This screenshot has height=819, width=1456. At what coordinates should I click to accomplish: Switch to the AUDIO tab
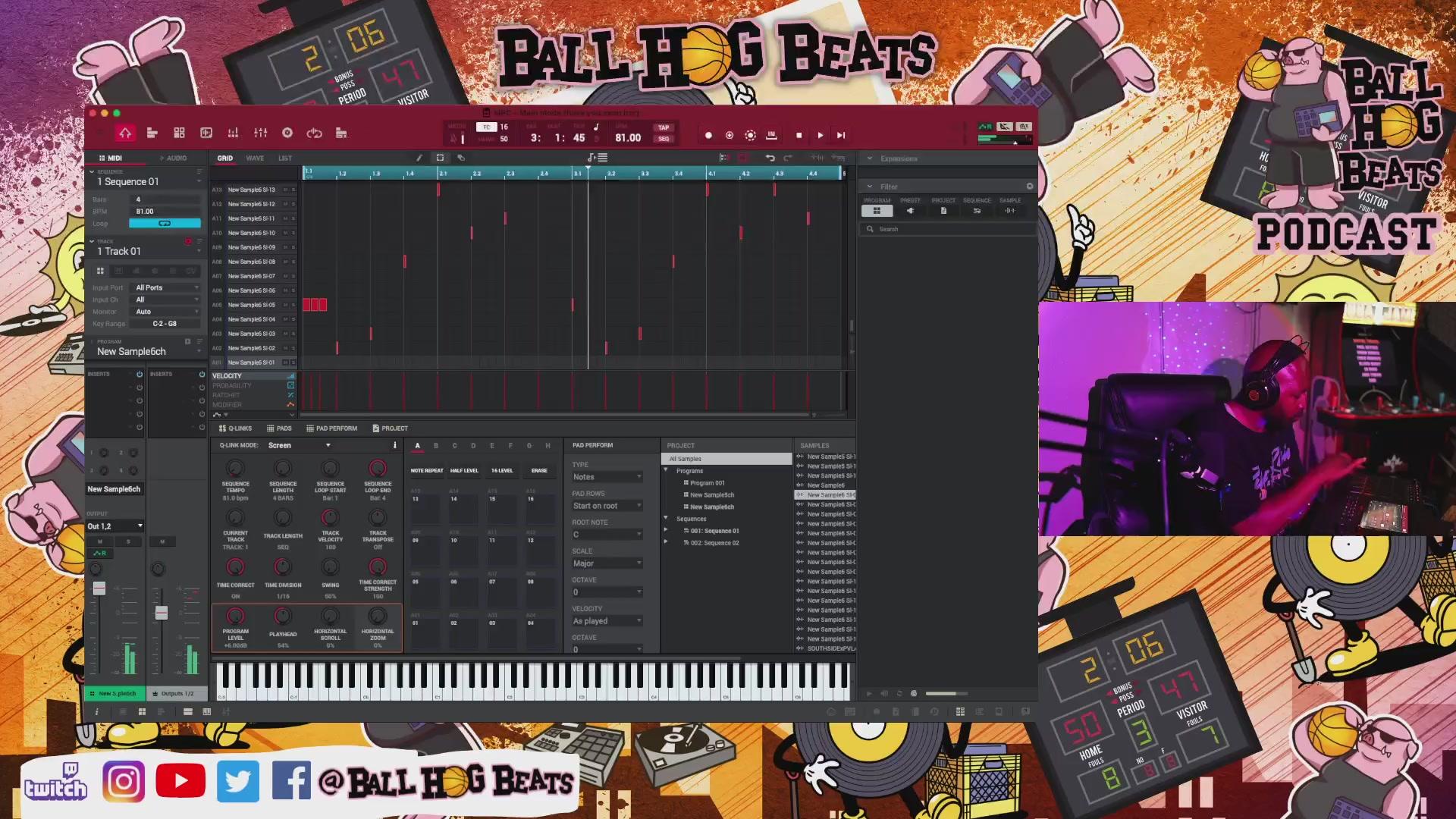(174, 158)
